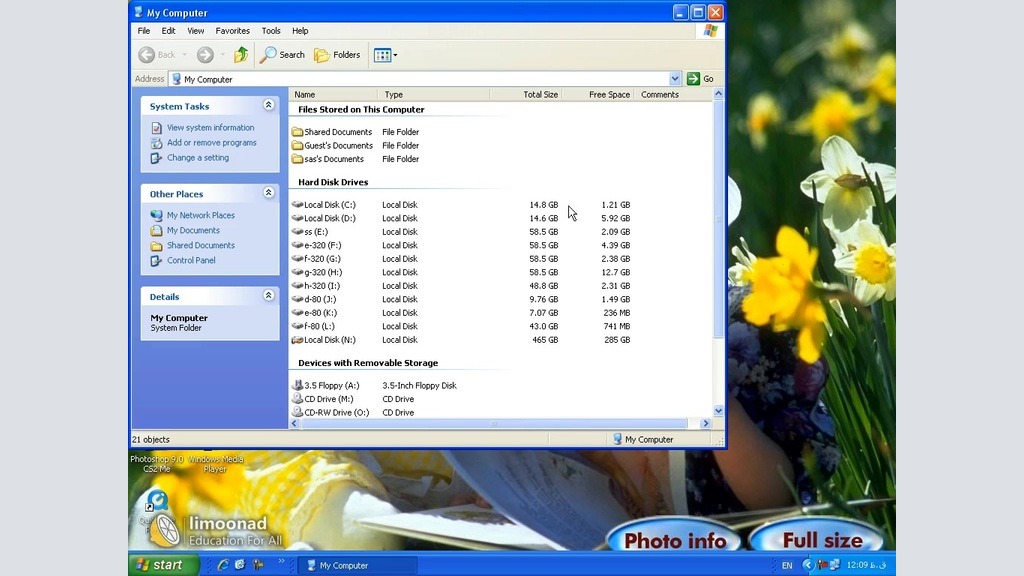Viewport: 1024px width, 576px height.
Task: Open Add or remove programs link
Action: coord(211,143)
